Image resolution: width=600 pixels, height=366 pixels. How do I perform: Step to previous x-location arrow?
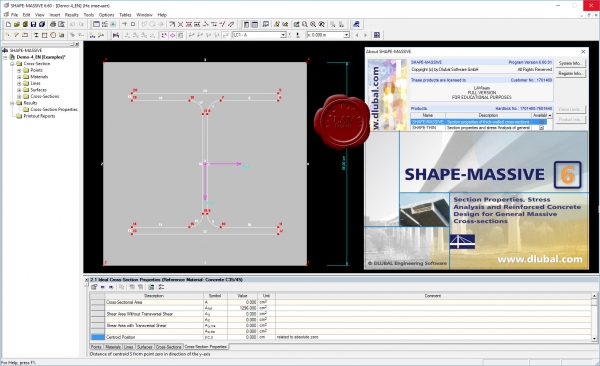tap(357, 35)
